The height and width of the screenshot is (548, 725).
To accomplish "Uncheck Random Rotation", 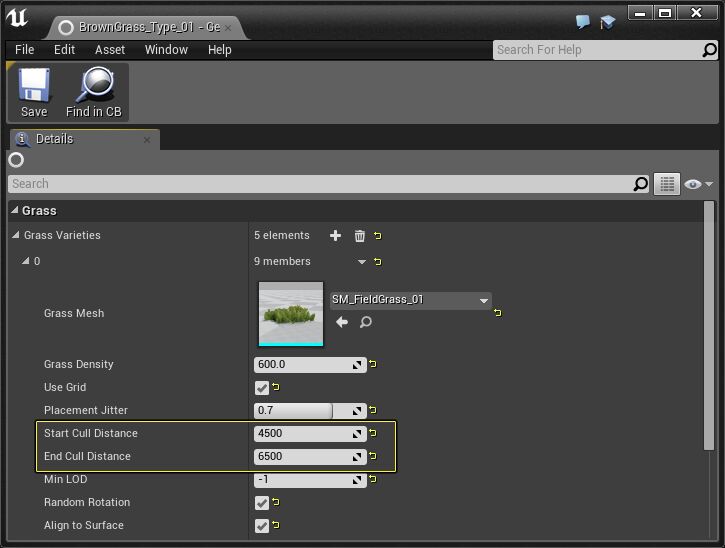I will point(262,503).
